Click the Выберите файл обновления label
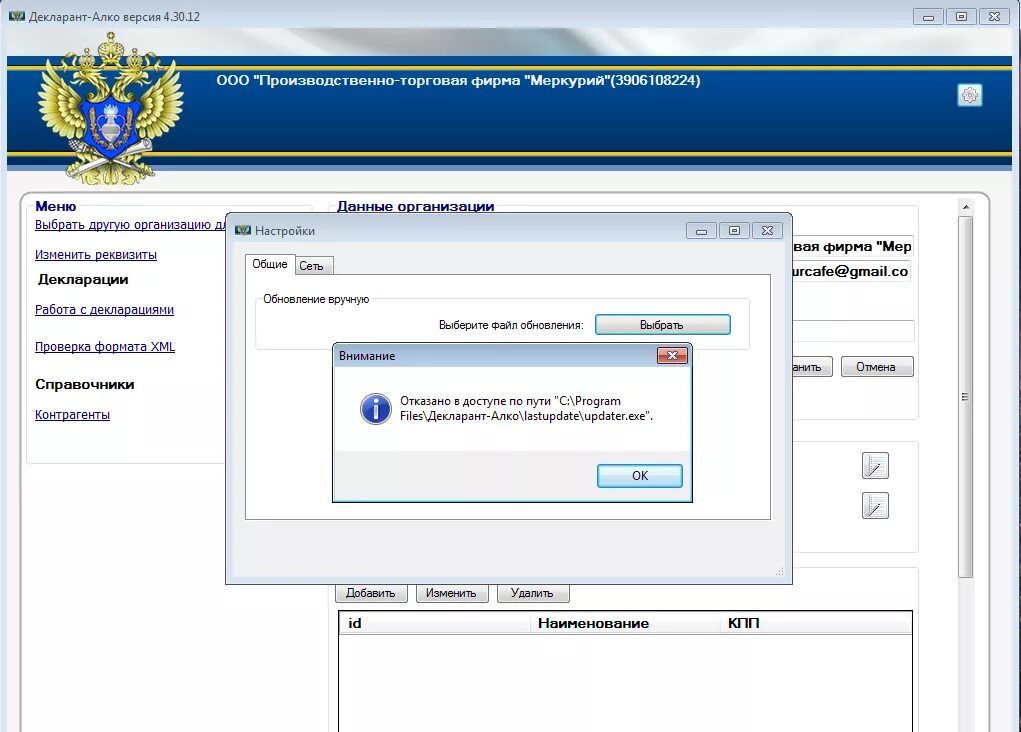1021x732 pixels. tap(510, 325)
